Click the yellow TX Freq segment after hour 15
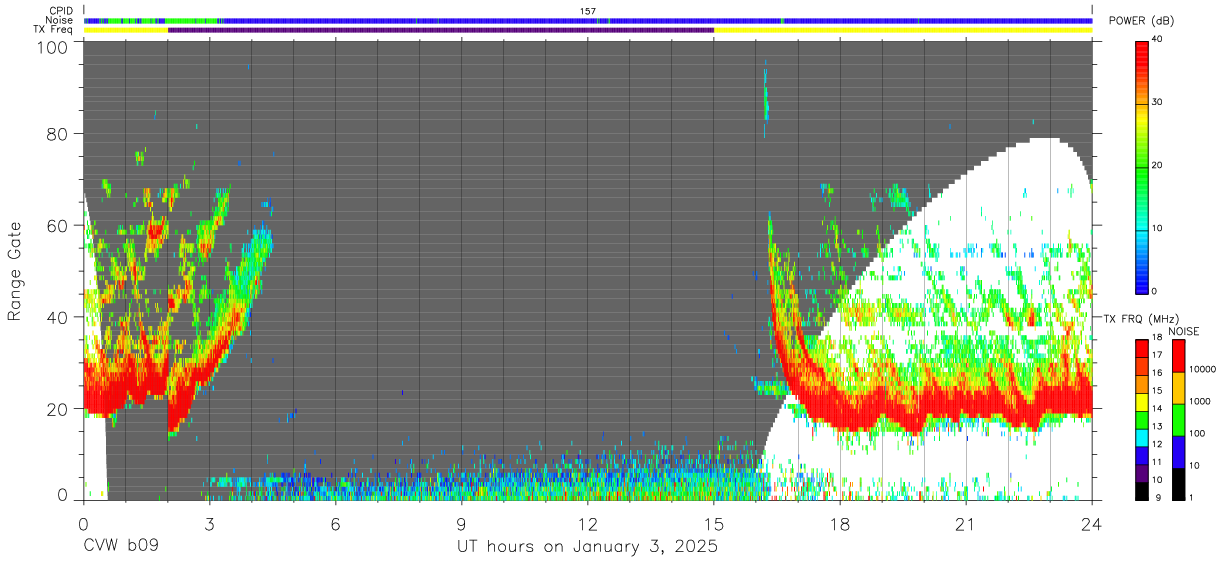 tap(903, 30)
